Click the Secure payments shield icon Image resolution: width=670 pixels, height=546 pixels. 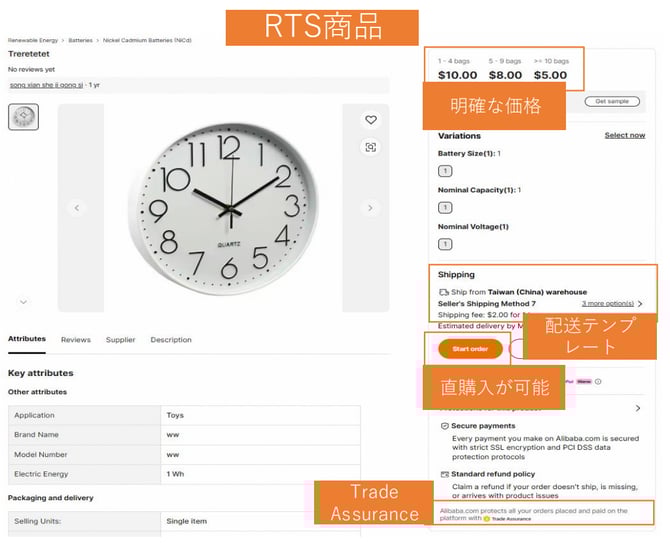[x=444, y=426]
